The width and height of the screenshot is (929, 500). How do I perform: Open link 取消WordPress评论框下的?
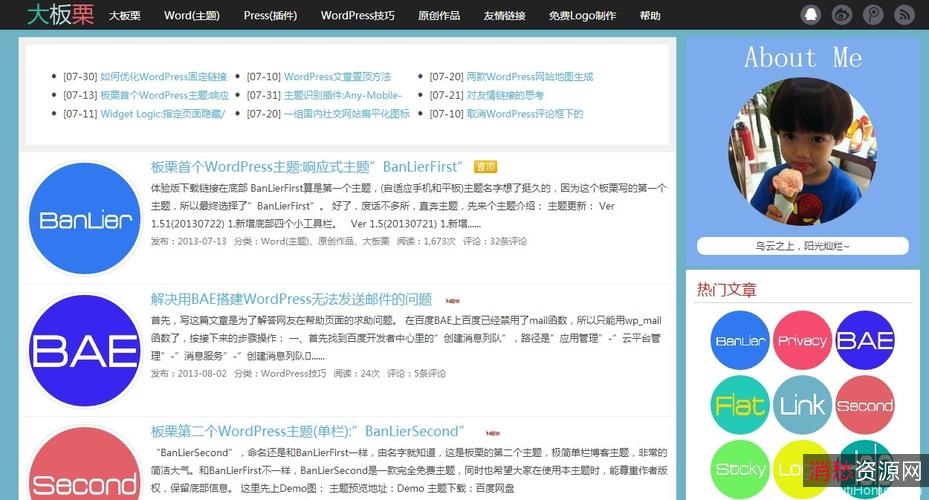click(525, 114)
